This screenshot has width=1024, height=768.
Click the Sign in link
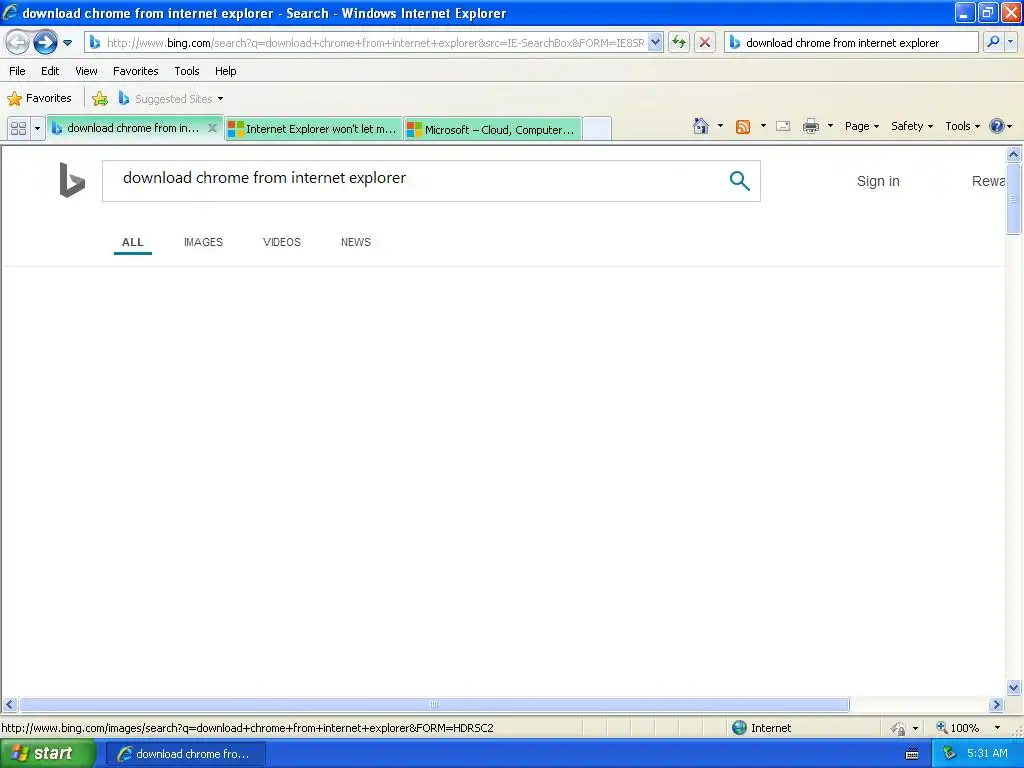[878, 182]
